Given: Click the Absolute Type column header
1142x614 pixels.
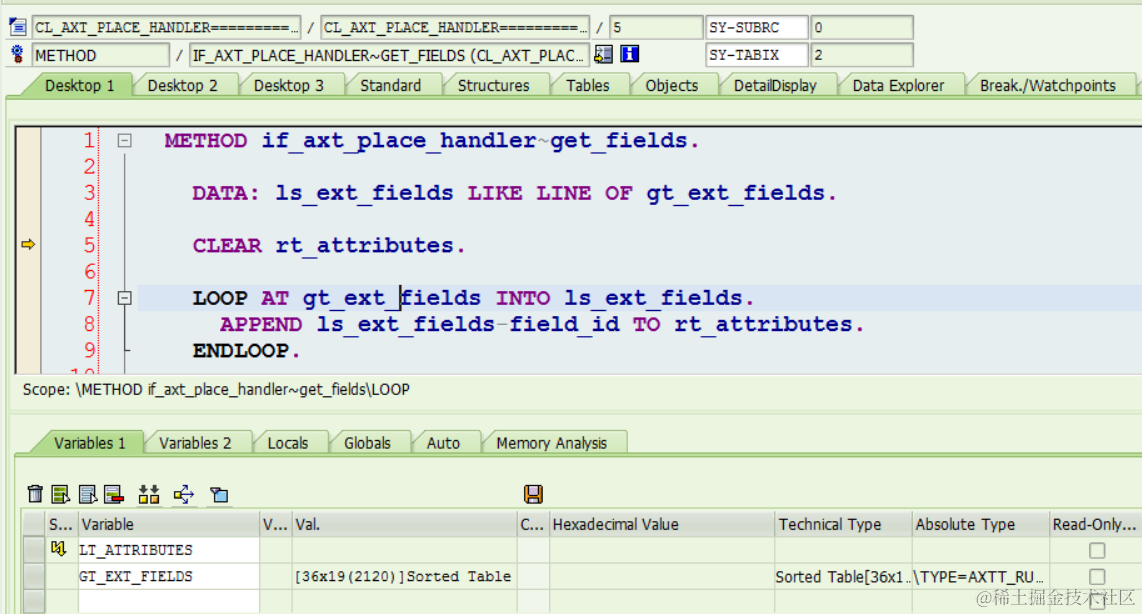Looking at the screenshot, I should [980, 524].
